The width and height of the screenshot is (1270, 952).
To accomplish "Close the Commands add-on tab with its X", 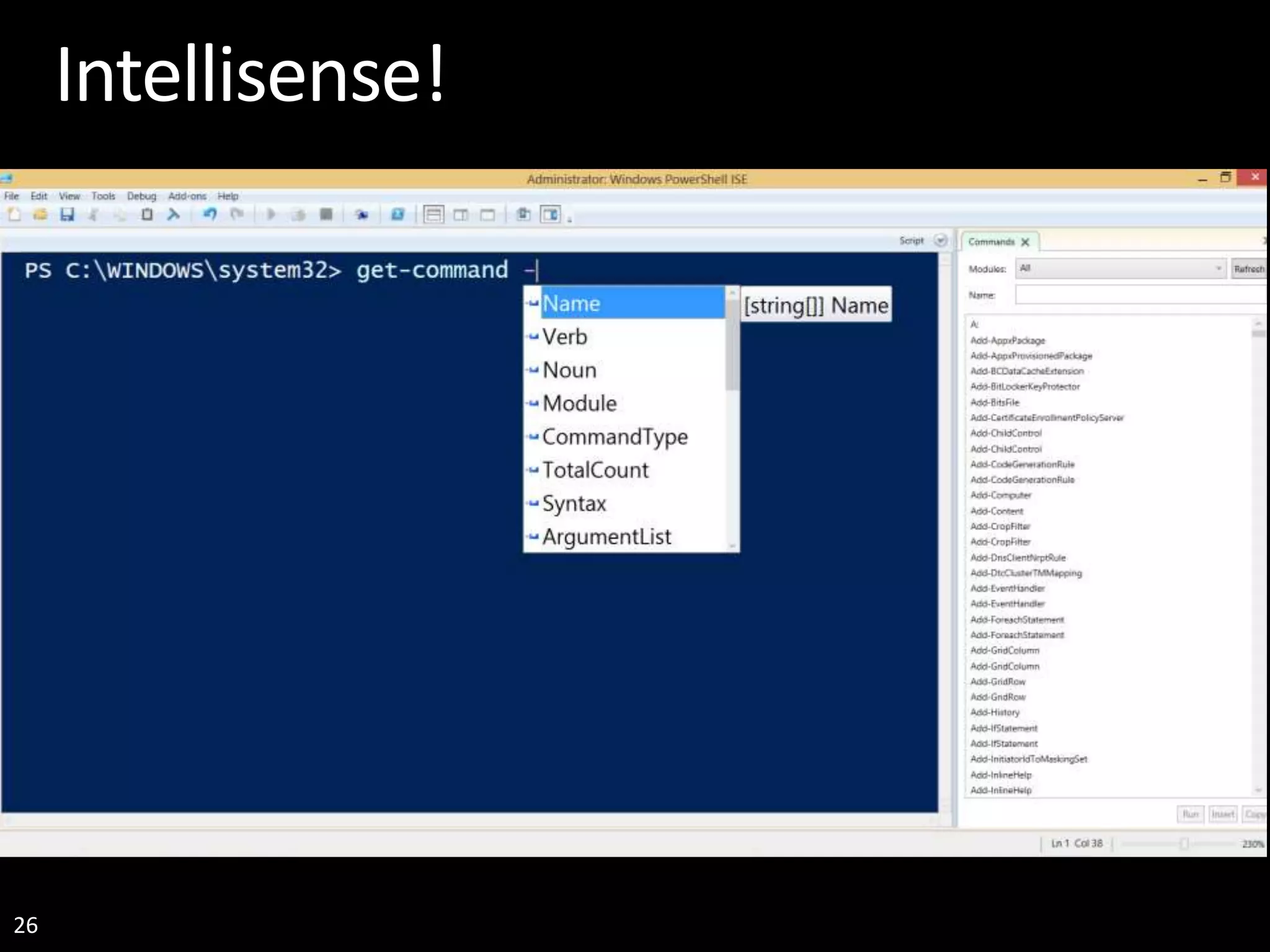I will 1025,242.
